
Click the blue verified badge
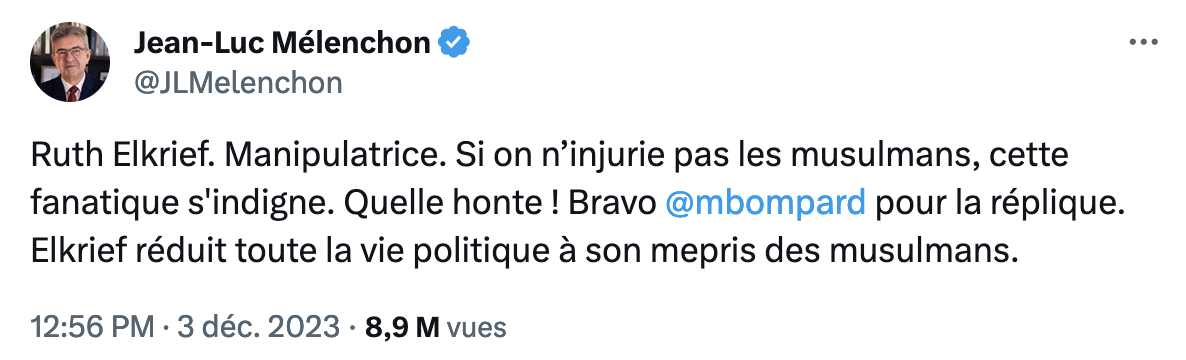pos(455,44)
